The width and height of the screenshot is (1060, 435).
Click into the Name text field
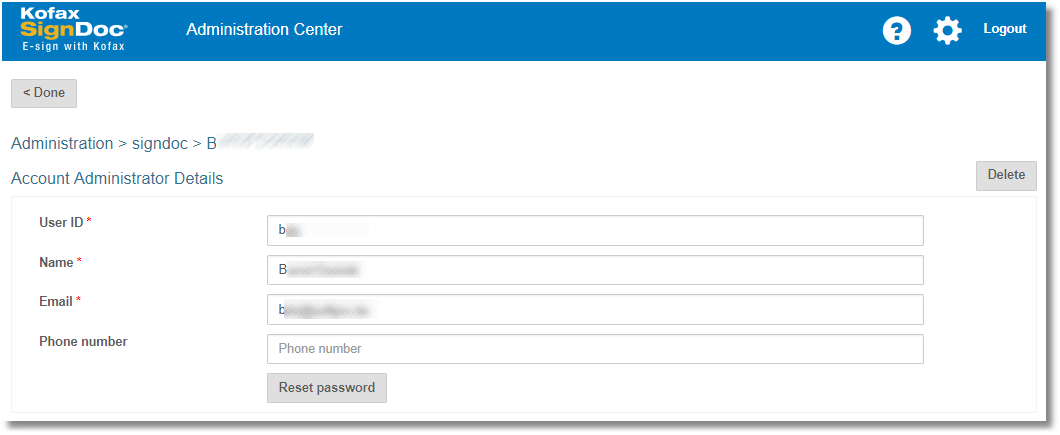[x=595, y=270]
